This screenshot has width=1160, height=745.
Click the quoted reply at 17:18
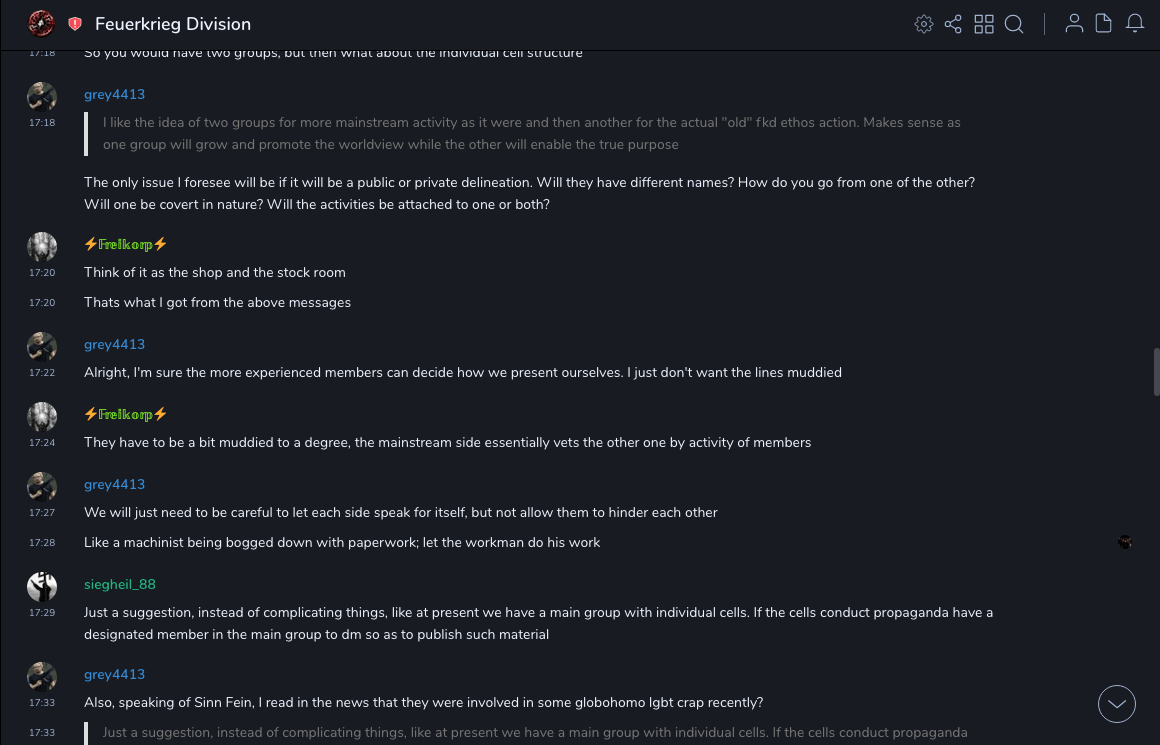530,133
